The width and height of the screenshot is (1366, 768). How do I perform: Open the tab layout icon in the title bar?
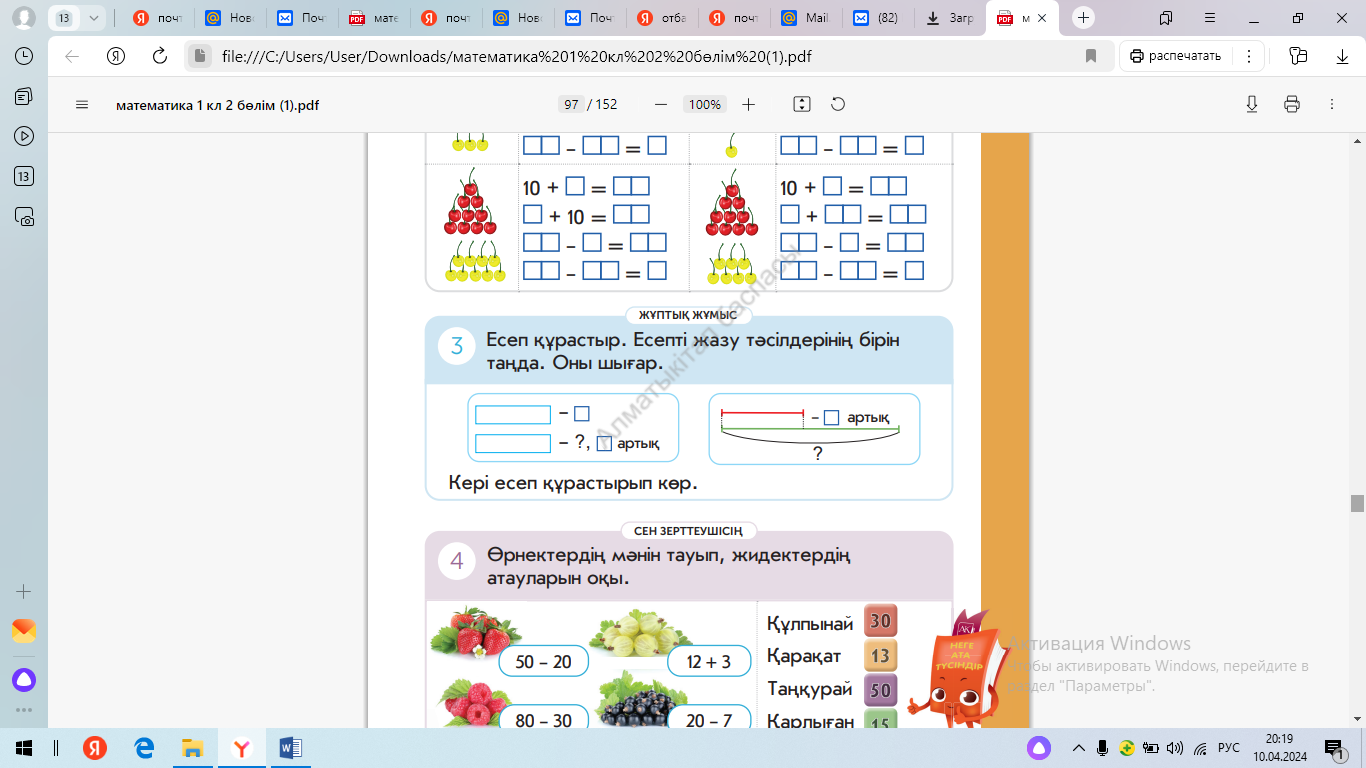click(1166, 18)
